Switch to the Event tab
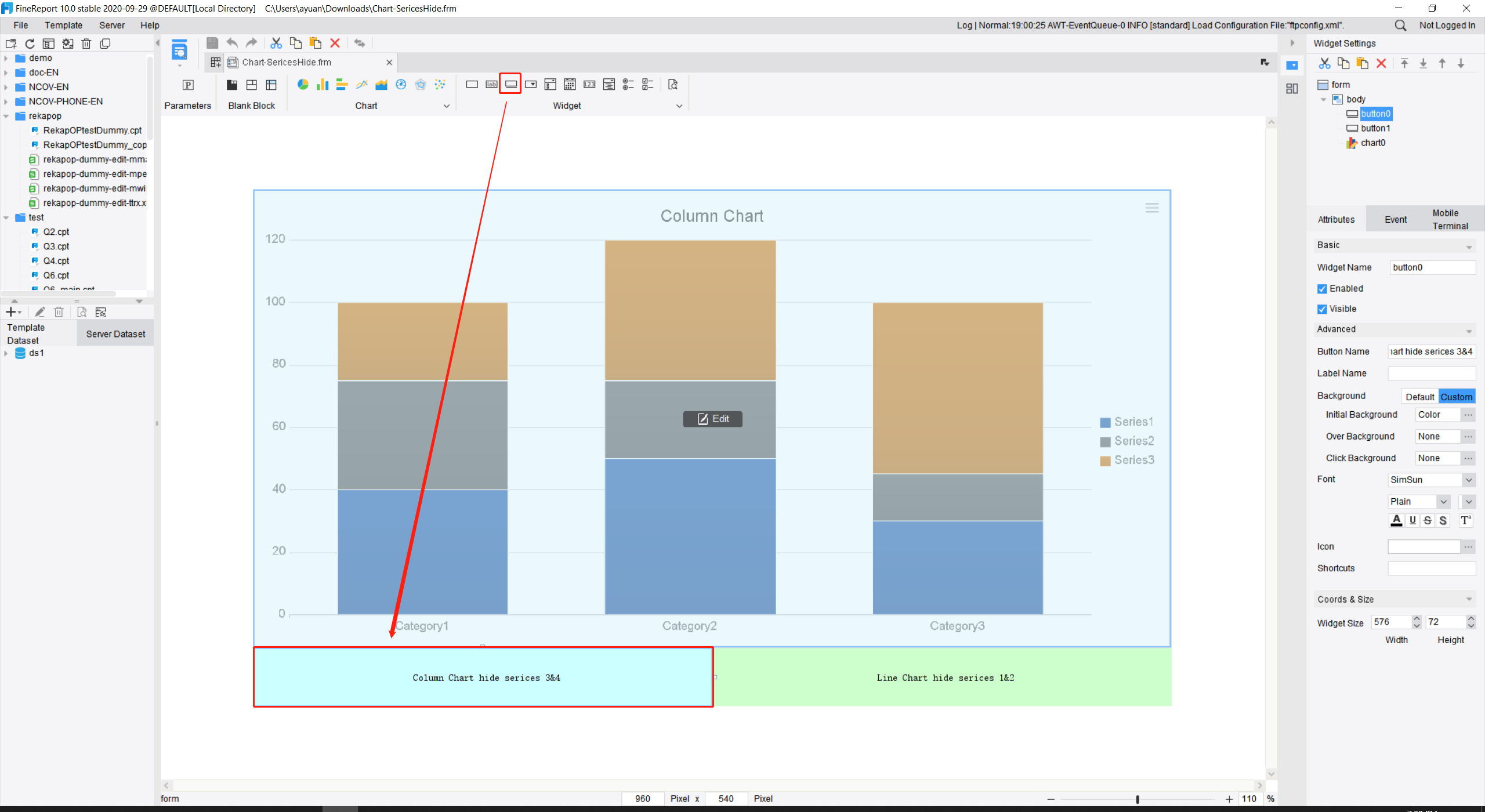Image resolution: width=1485 pixels, height=812 pixels. pos(1395,220)
